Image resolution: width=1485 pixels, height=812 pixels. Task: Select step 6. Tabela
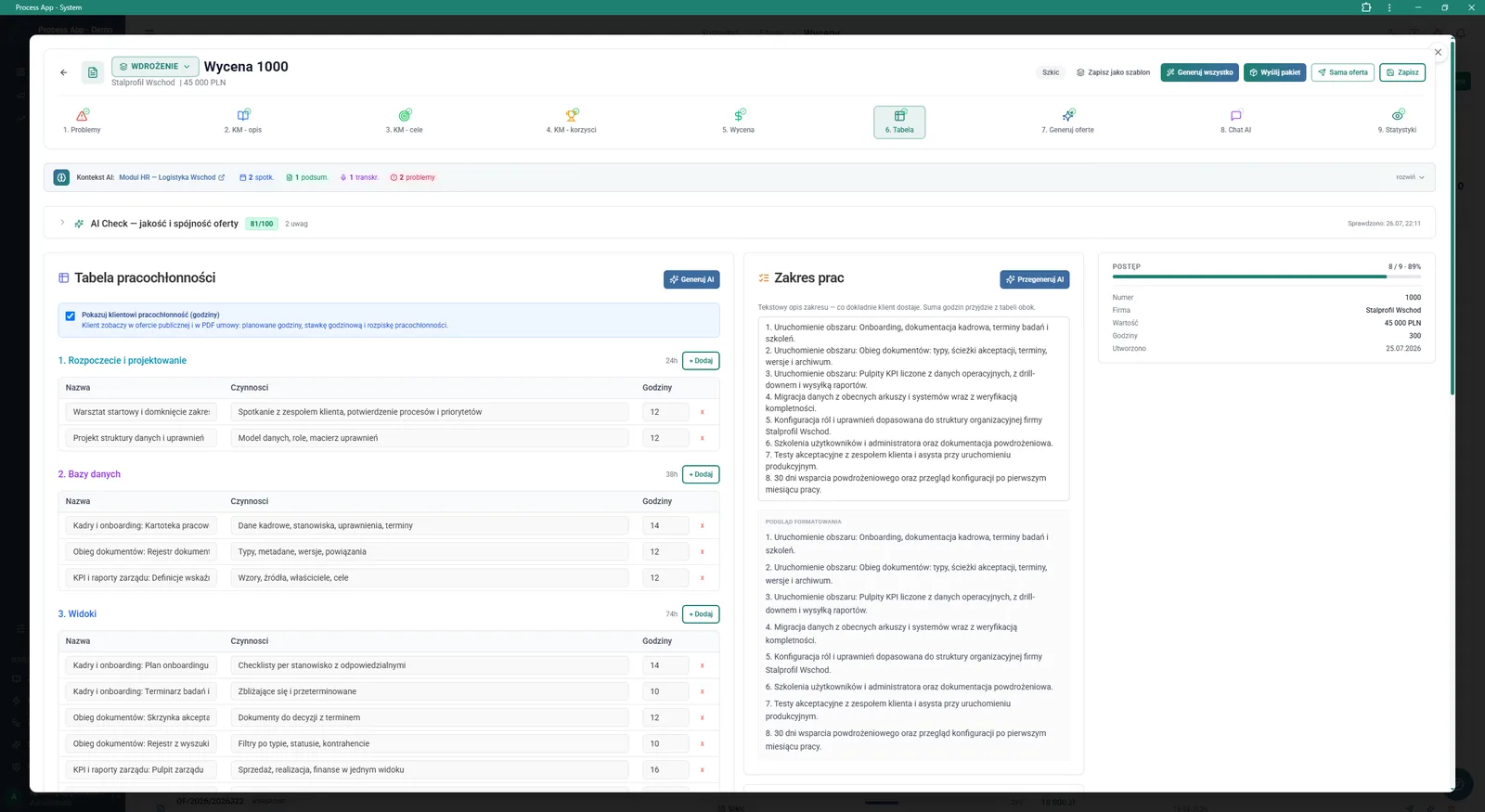[899, 122]
